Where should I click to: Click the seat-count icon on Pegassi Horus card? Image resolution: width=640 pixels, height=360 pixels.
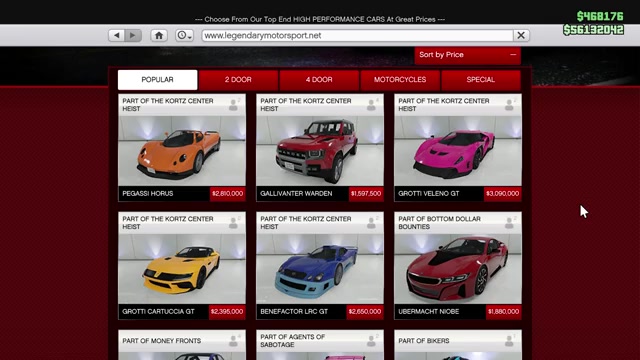point(234,105)
